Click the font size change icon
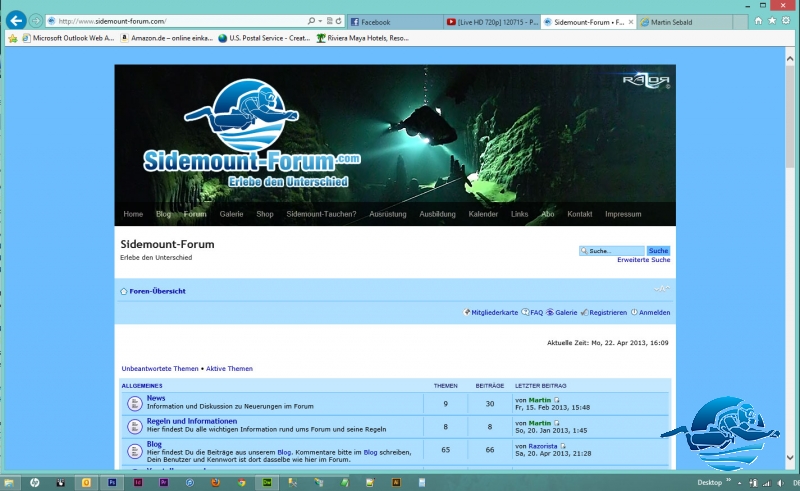Screen dimensions: 800x491 coord(662,289)
